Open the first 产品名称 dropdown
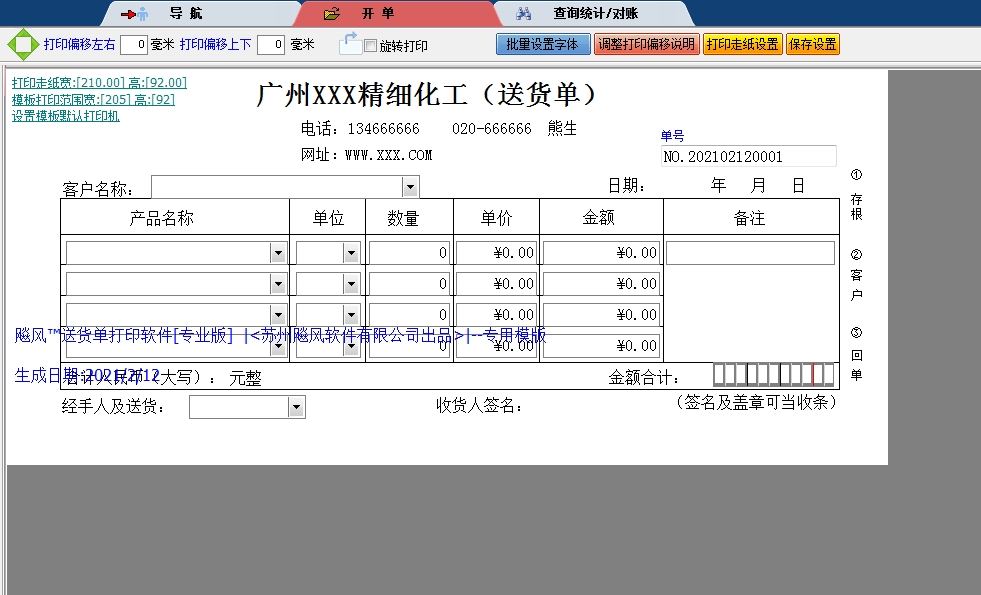Viewport: 981px width, 595px height. (x=277, y=251)
